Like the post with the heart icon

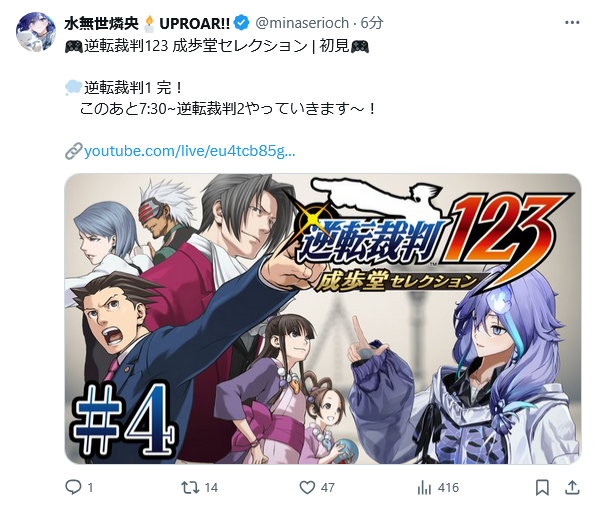pyautogui.click(x=307, y=488)
